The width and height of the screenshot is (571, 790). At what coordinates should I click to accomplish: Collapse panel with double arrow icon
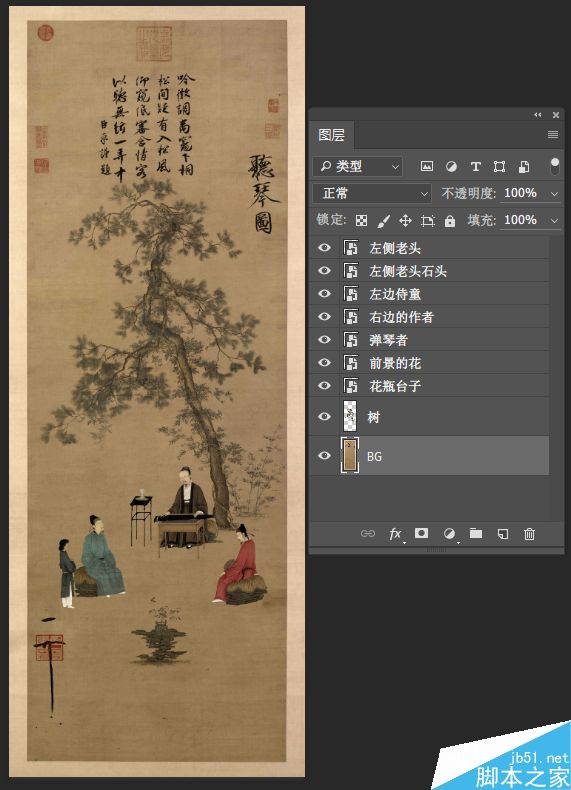[538, 115]
